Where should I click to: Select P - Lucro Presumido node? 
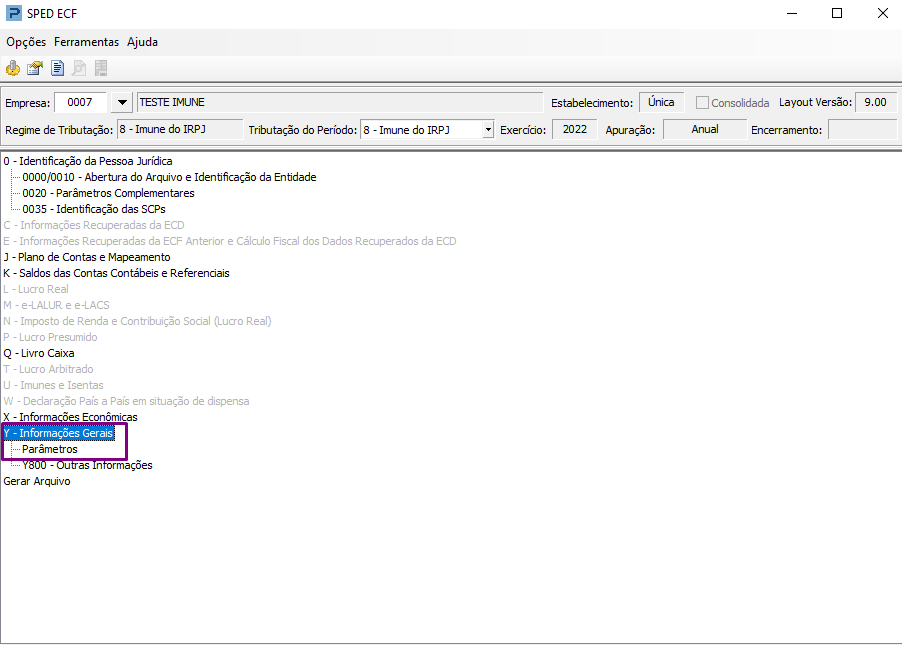(51, 337)
